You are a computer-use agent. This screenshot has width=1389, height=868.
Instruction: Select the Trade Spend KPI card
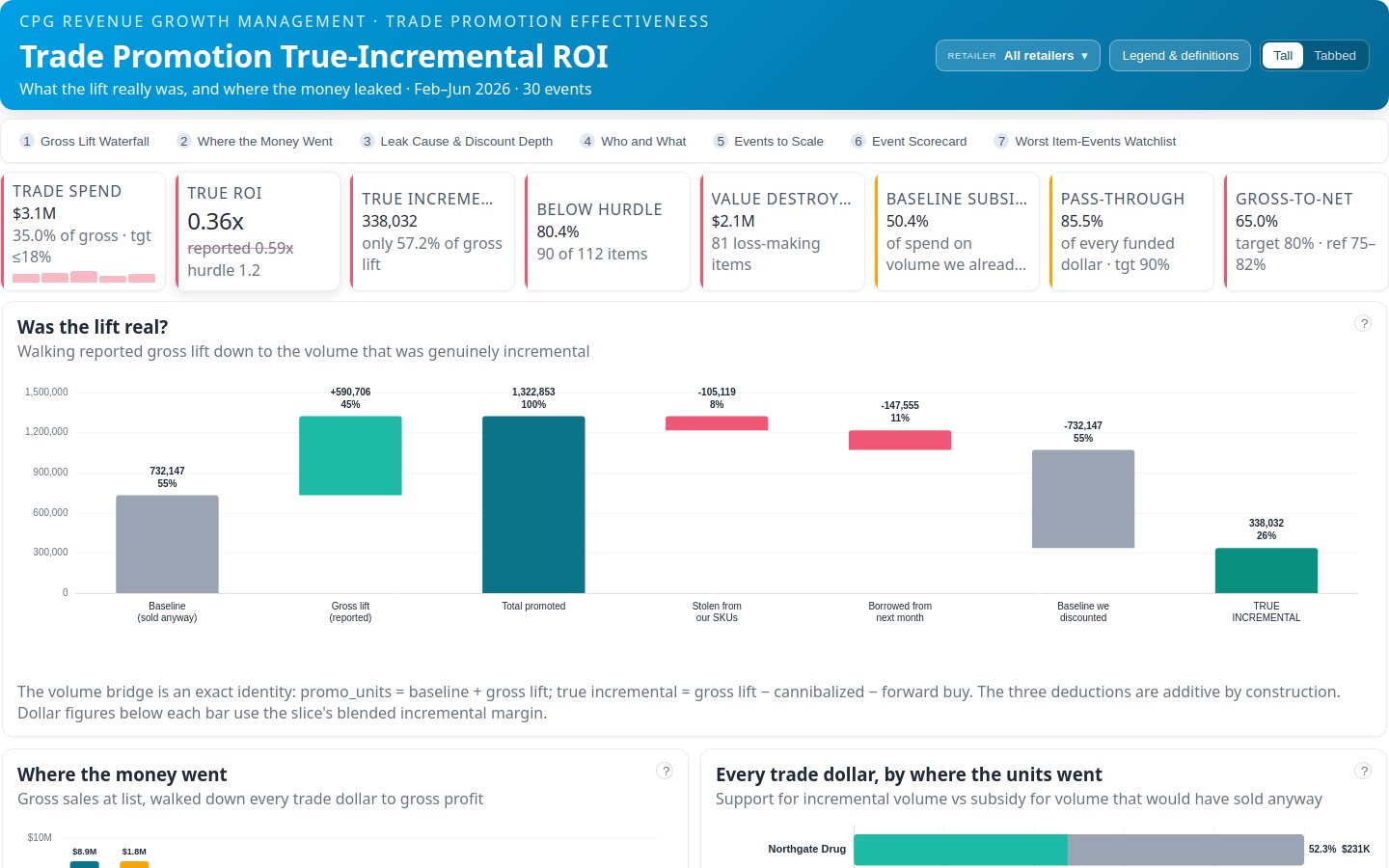click(83, 231)
